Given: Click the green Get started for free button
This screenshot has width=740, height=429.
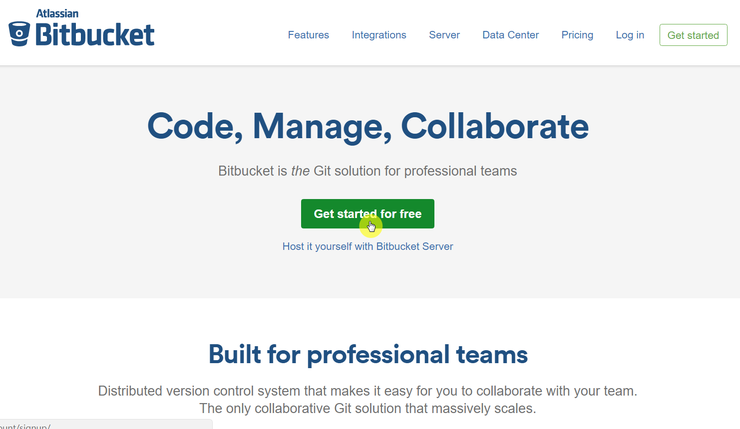Looking at the screenshot, I should point(368,214).
